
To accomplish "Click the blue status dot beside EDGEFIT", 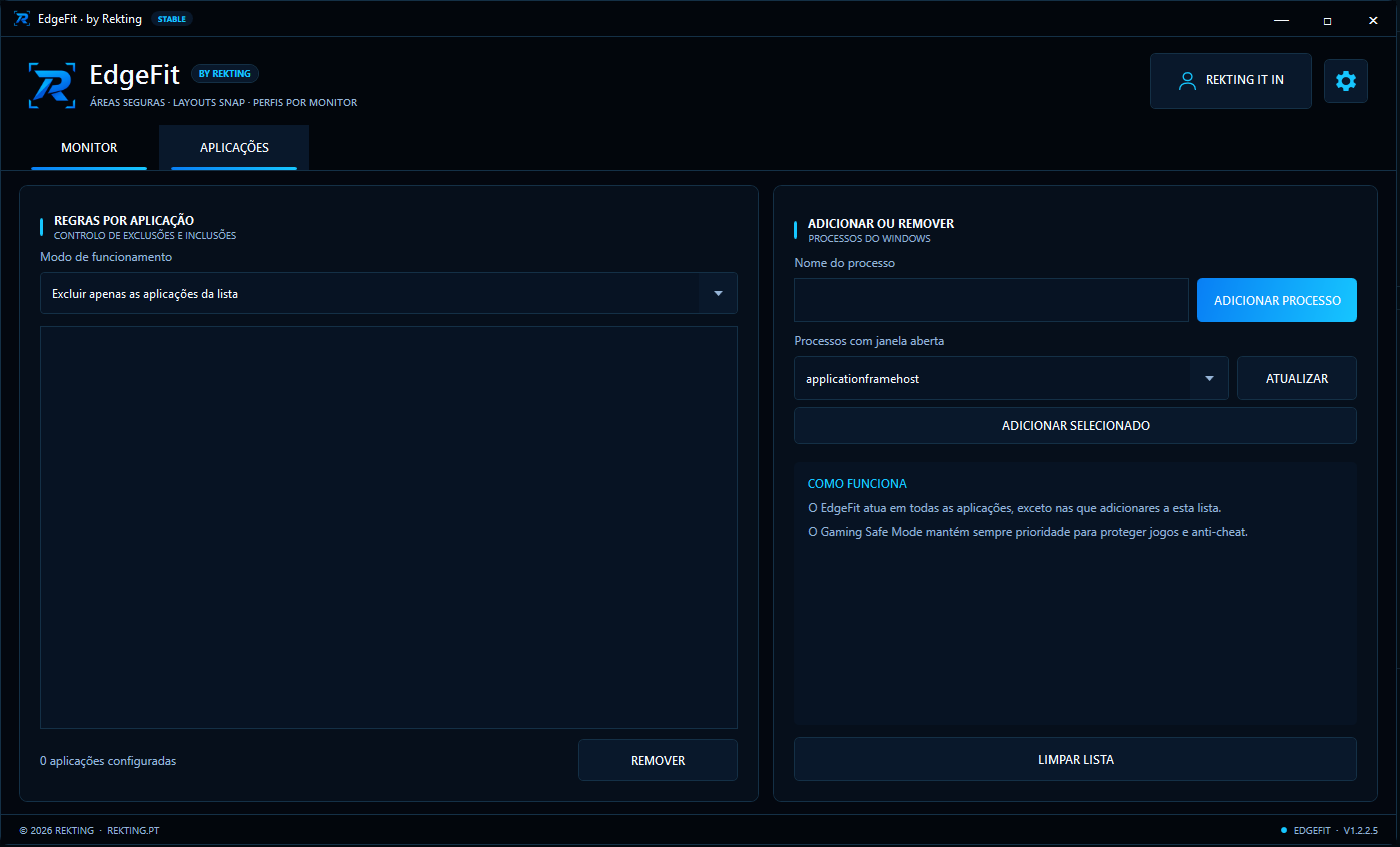I will (x=1284, y=830).
